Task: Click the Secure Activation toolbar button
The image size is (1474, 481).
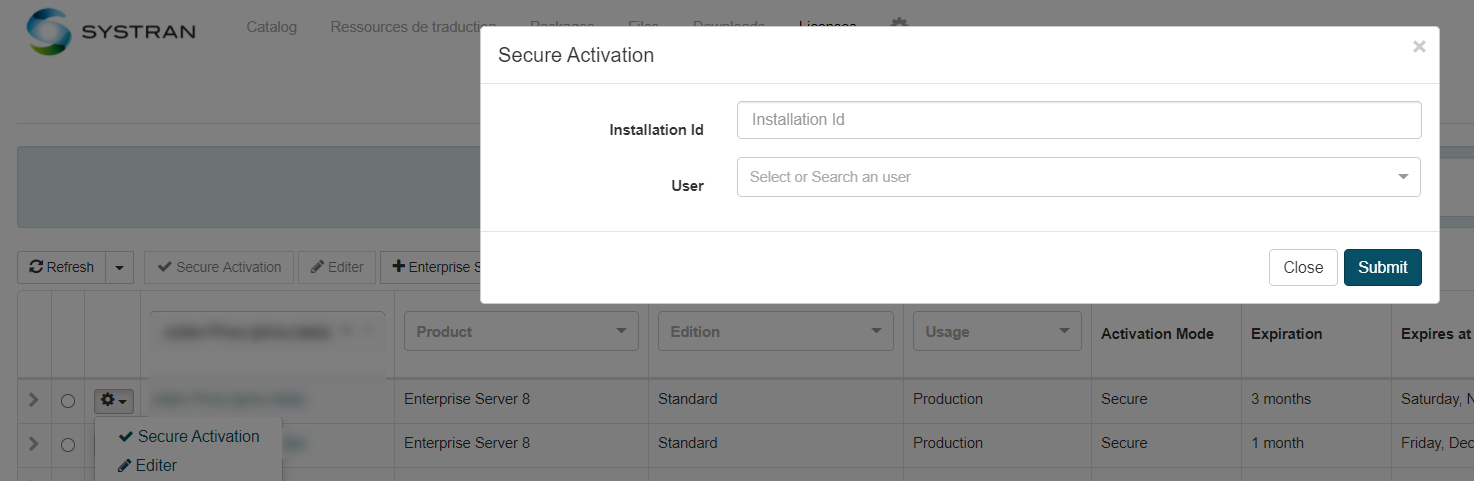Action: tap(219, 267)
